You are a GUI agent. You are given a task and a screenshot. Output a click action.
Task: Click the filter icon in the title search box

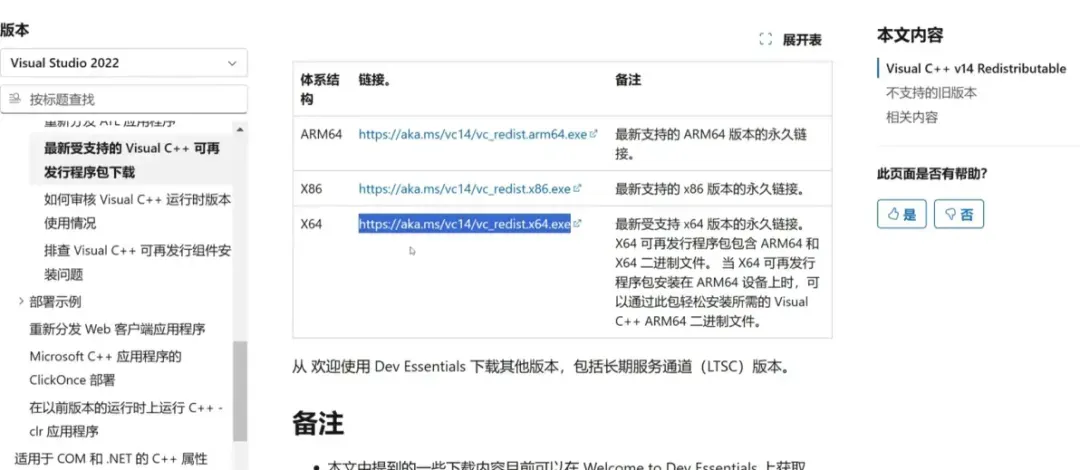pyautogui.click(x=14, y=99)
